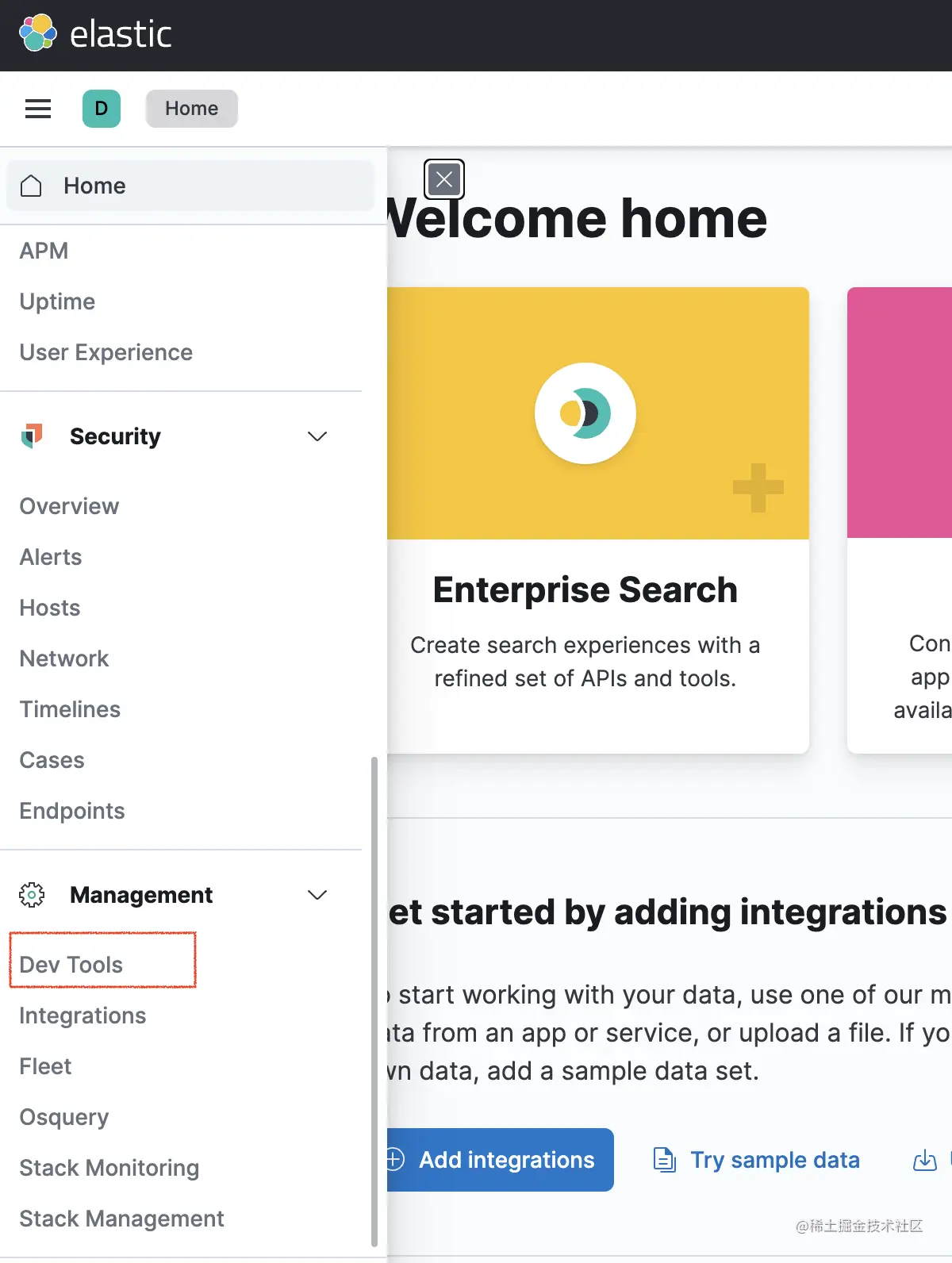Collapse the Management section chevron
952x1263 pixels.
coord(317,895)
